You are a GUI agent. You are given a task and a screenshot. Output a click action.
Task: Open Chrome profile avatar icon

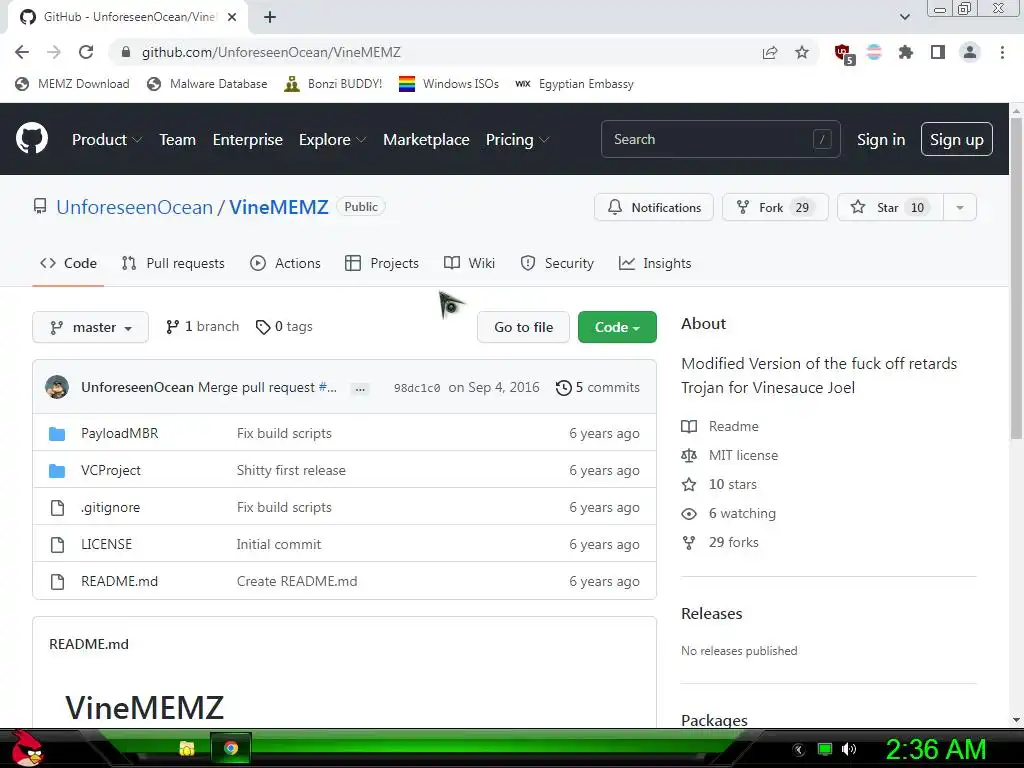[x=970, y=52]
